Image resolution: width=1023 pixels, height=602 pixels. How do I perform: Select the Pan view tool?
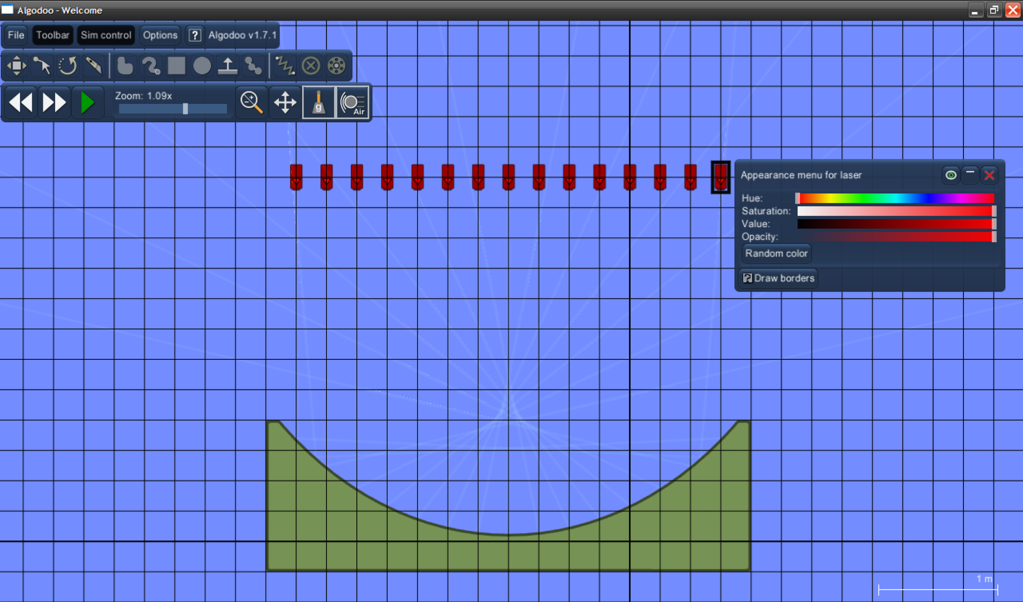[x=285, y=102]
